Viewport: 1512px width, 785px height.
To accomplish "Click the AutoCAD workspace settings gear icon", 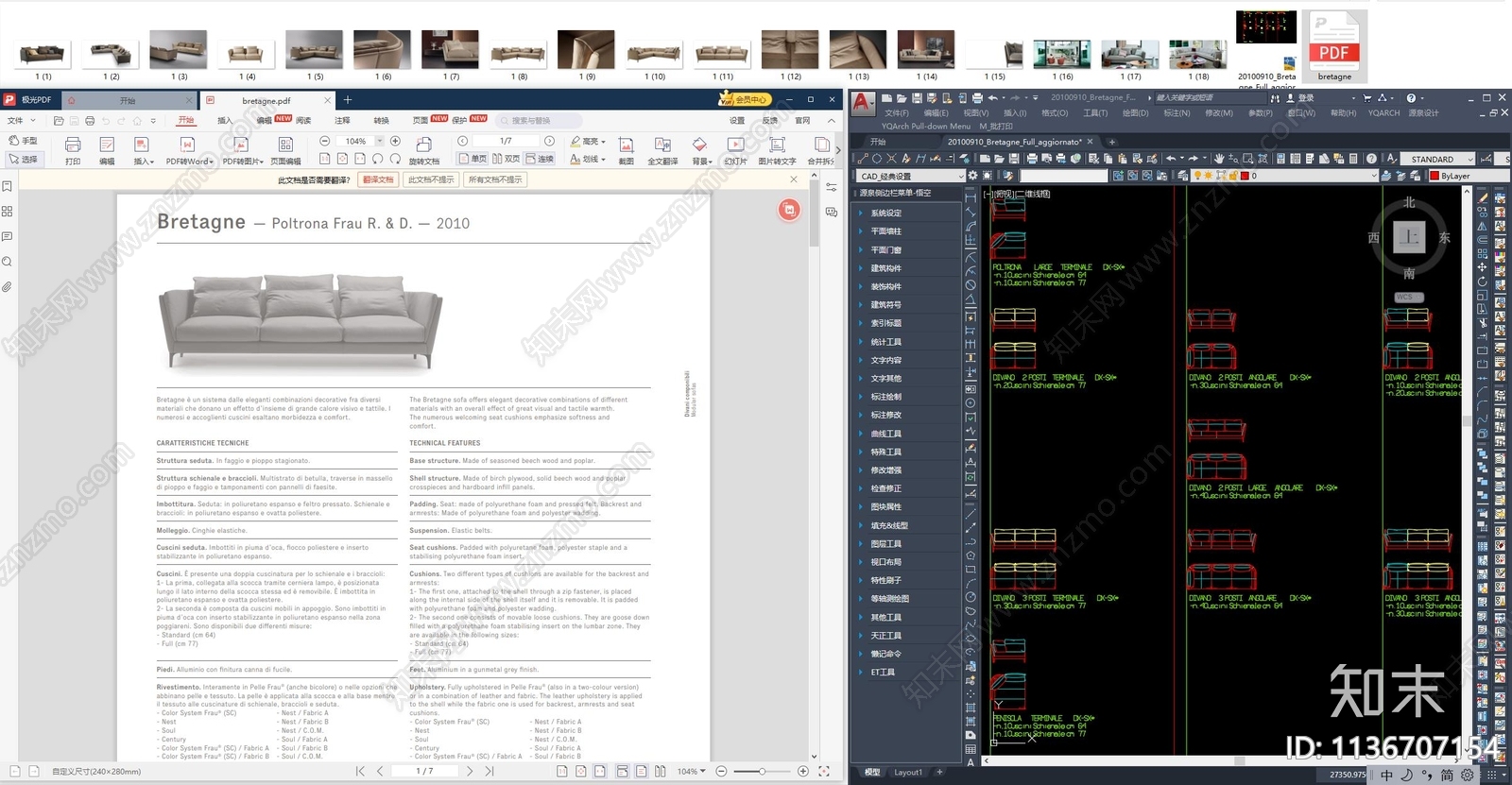I will pyautogui.click(x=972, y=176).
